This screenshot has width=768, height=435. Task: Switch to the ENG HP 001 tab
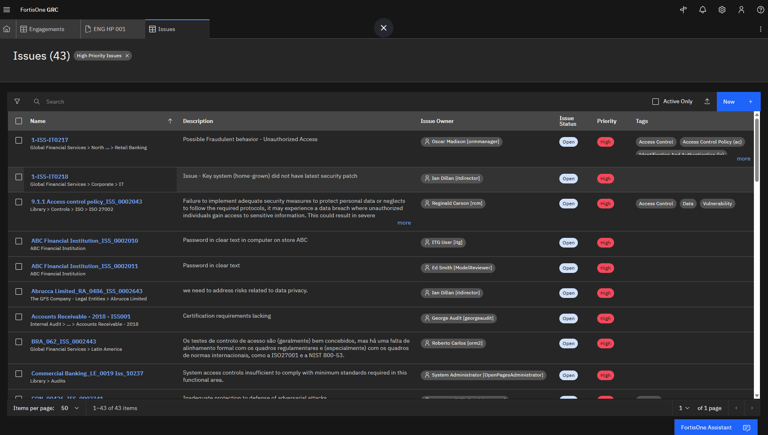pyautogui.click(x=109, y=29)
